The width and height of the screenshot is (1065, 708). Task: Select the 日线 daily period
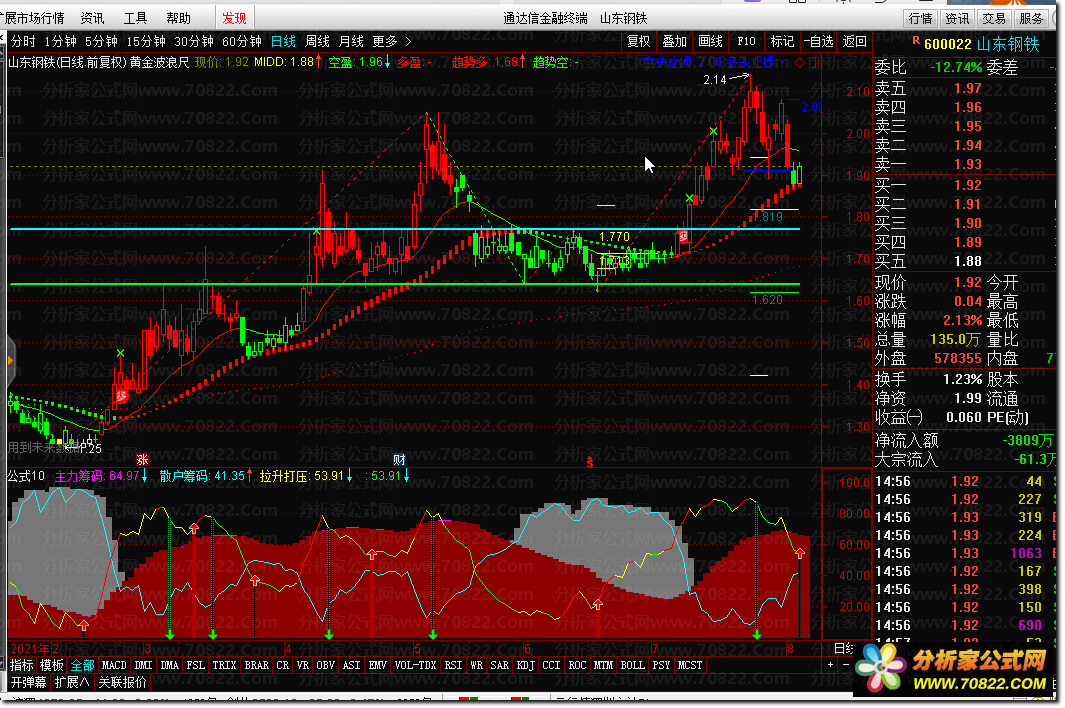pyautogui.click(x=283, y=41)
